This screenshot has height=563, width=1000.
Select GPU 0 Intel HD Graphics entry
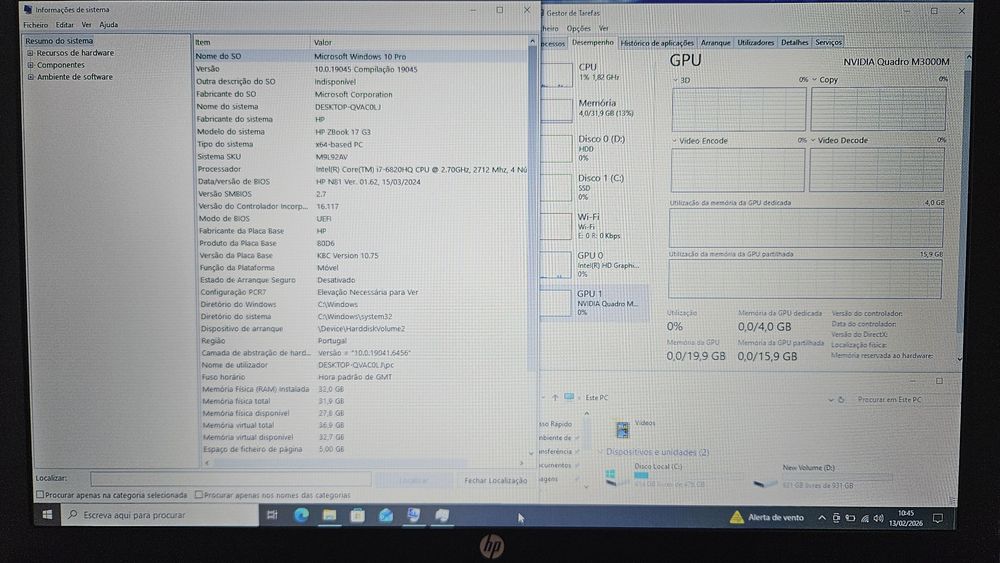[x=594, y=264]
